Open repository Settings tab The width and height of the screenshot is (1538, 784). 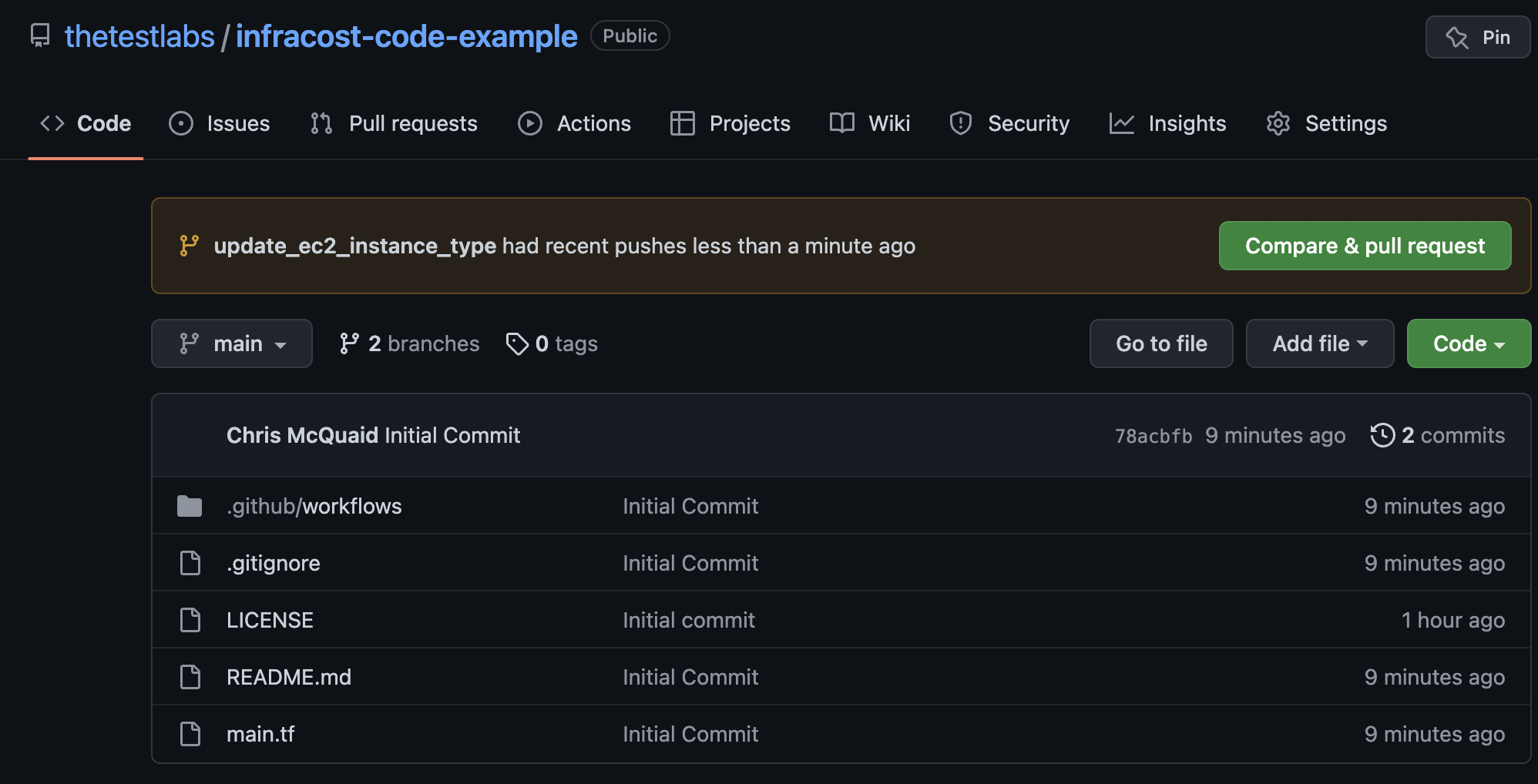click(x=1327, y=123)
